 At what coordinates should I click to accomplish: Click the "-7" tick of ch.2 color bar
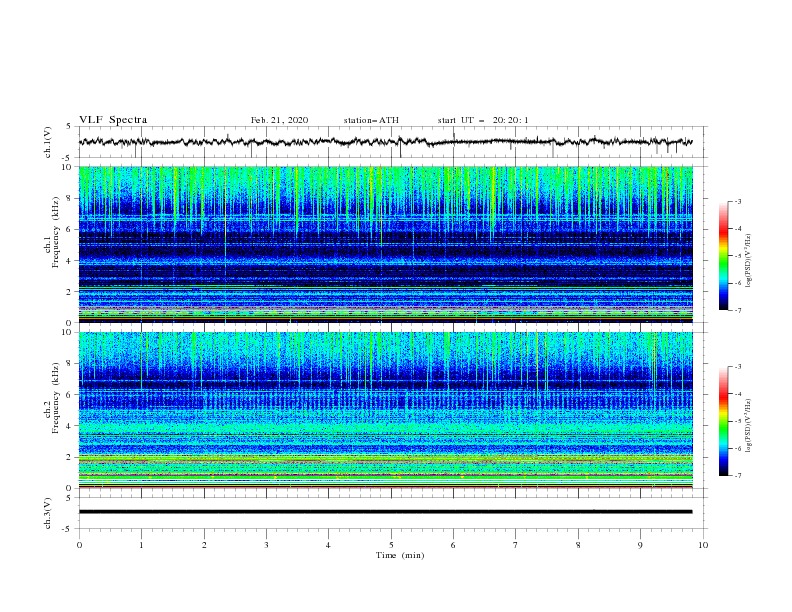pyautogui.click(x=737, y=476)
